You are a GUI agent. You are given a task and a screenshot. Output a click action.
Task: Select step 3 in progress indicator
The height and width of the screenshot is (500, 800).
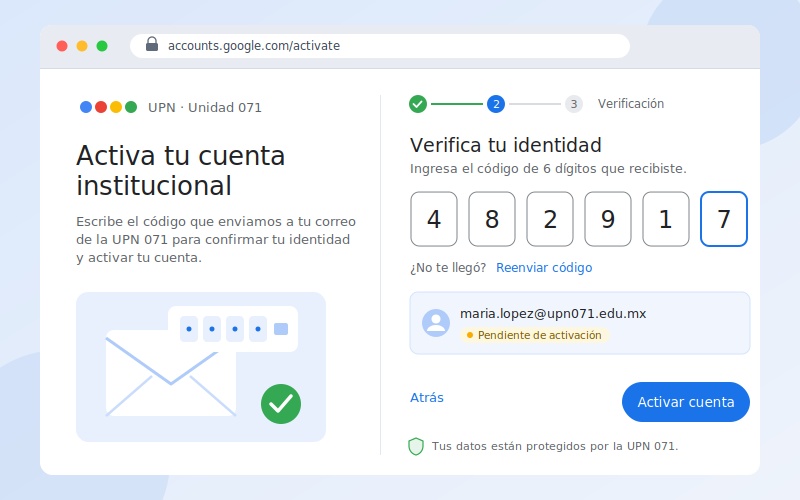[573, 104]
